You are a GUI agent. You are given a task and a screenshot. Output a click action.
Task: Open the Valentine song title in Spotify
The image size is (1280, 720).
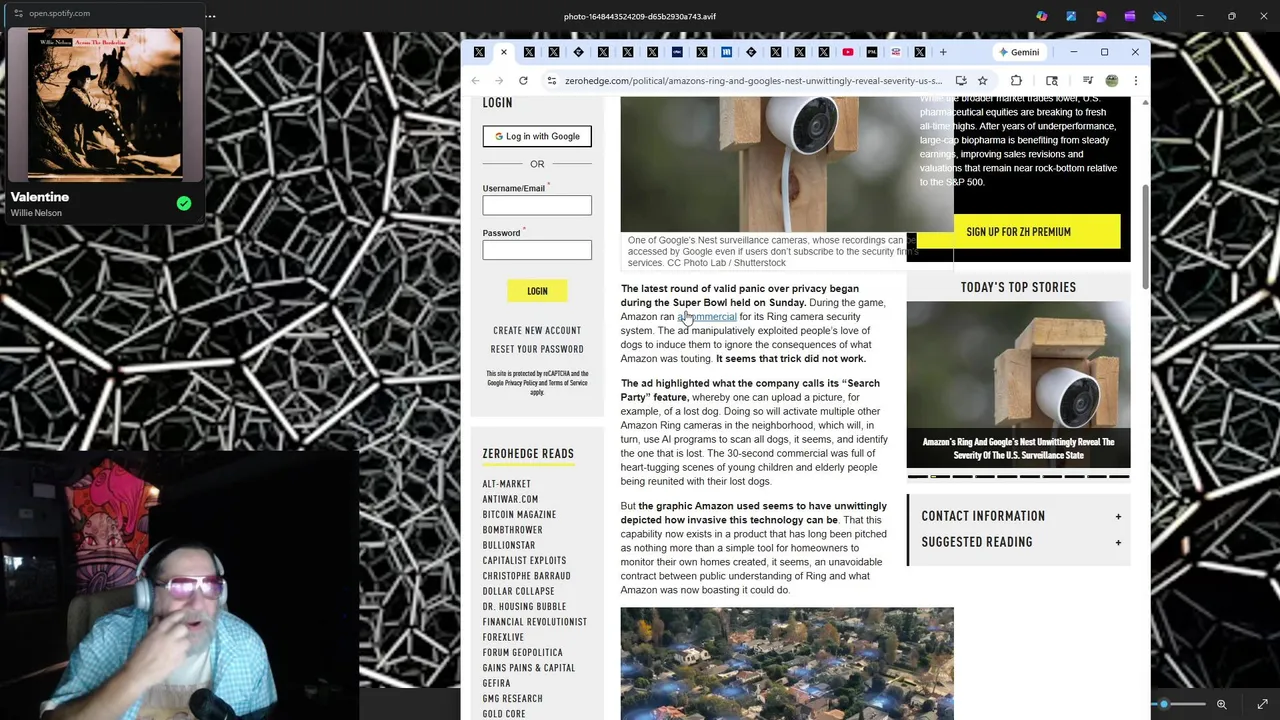[40, 197]
